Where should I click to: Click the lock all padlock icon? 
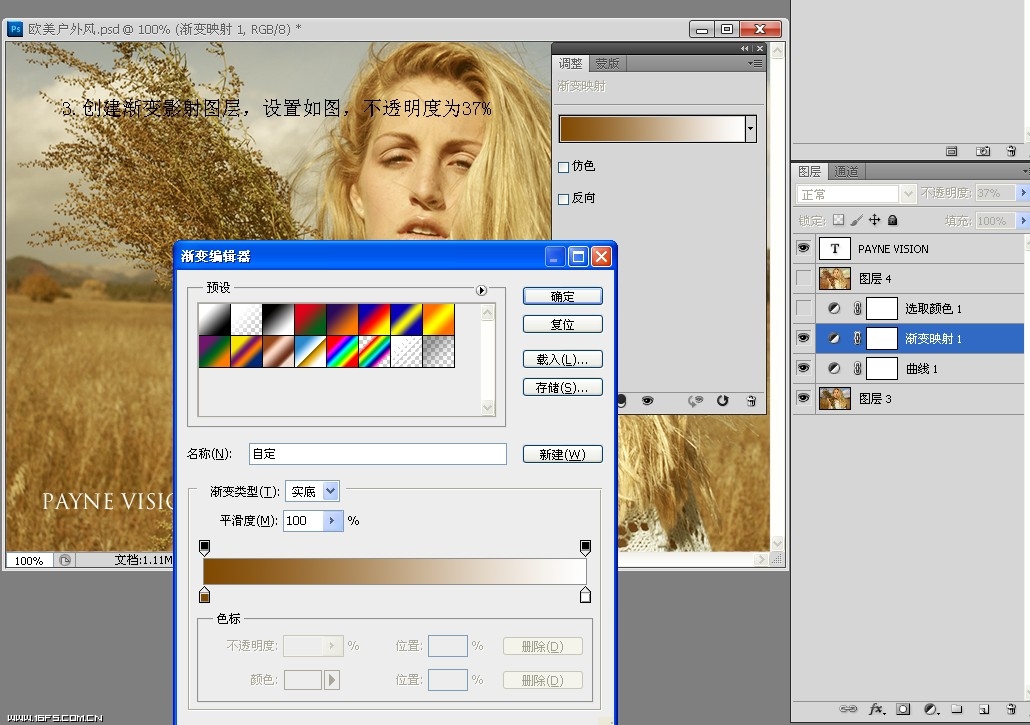892,220
